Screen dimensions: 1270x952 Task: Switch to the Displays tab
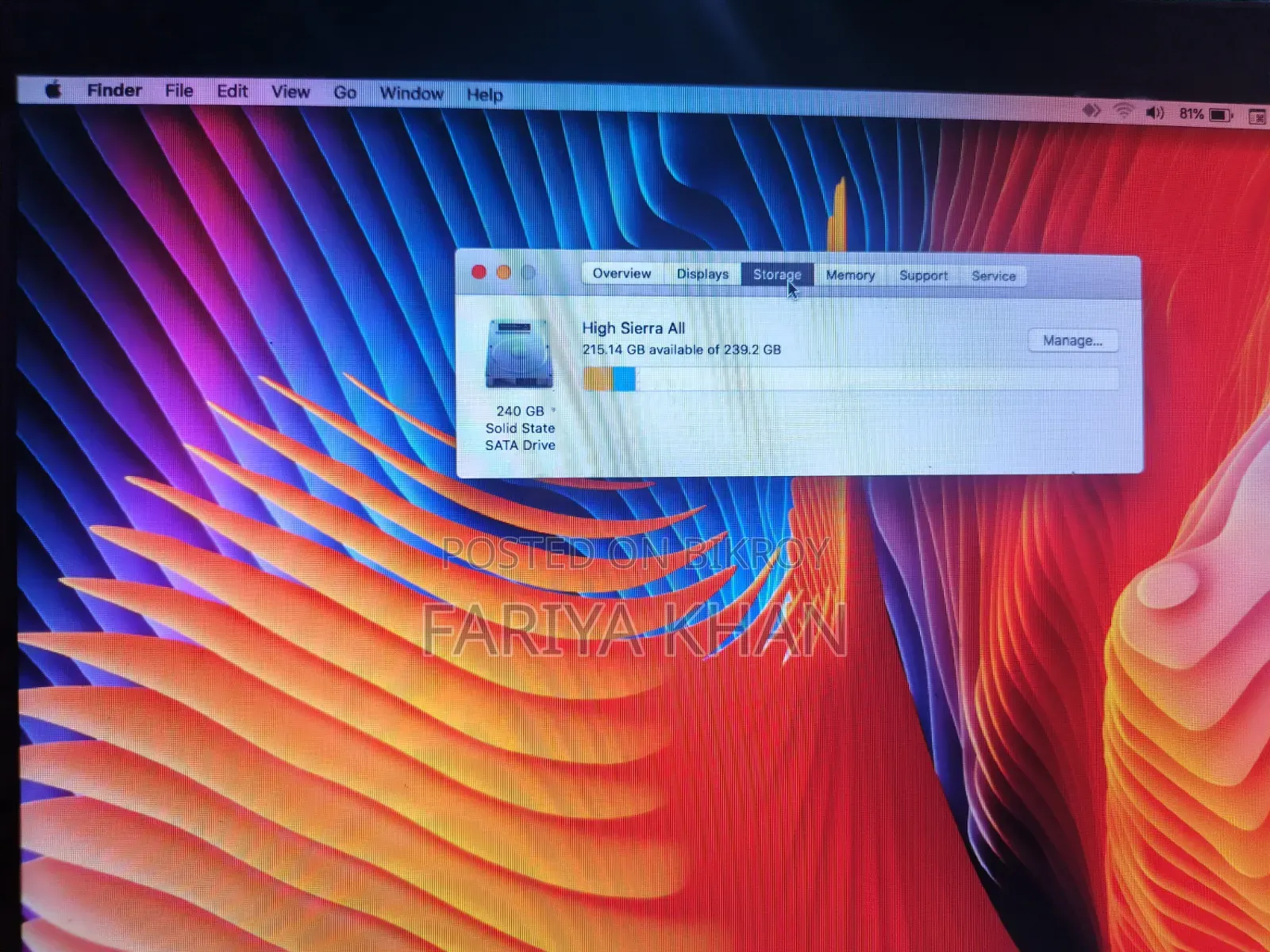(702, 274)
